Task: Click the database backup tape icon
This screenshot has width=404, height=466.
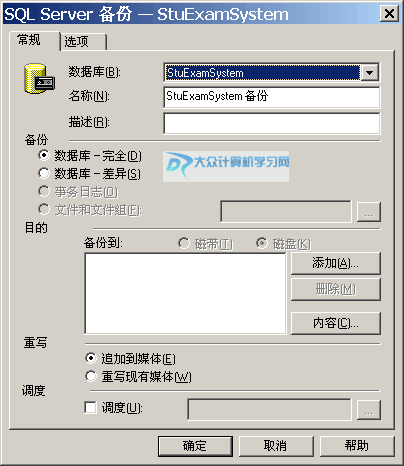Action: 39,79
